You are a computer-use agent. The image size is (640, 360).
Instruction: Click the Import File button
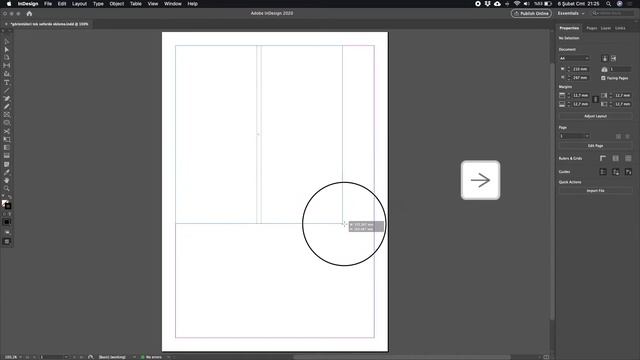point(595,191)
